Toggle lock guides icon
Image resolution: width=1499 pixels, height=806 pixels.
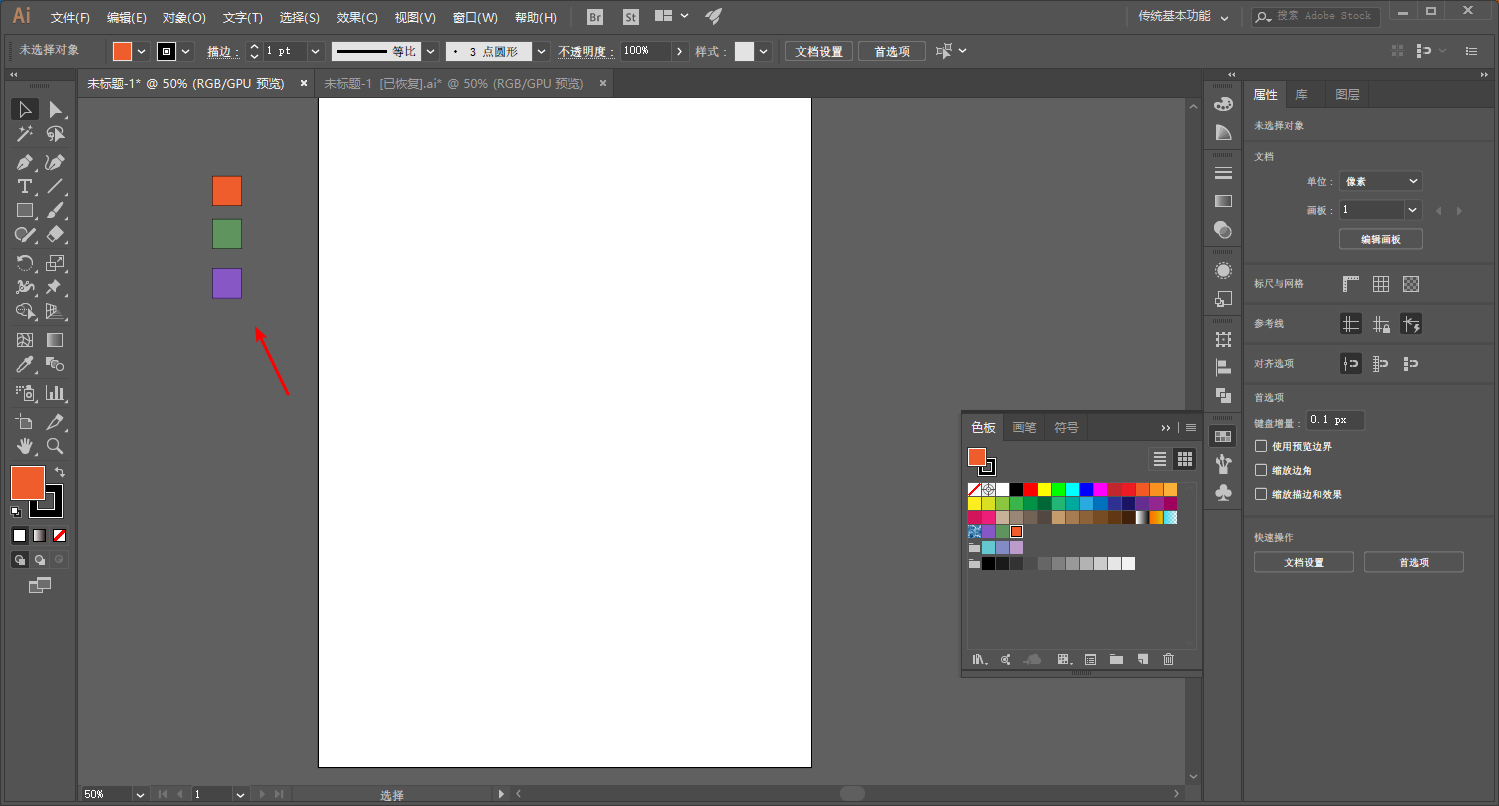1381,324
